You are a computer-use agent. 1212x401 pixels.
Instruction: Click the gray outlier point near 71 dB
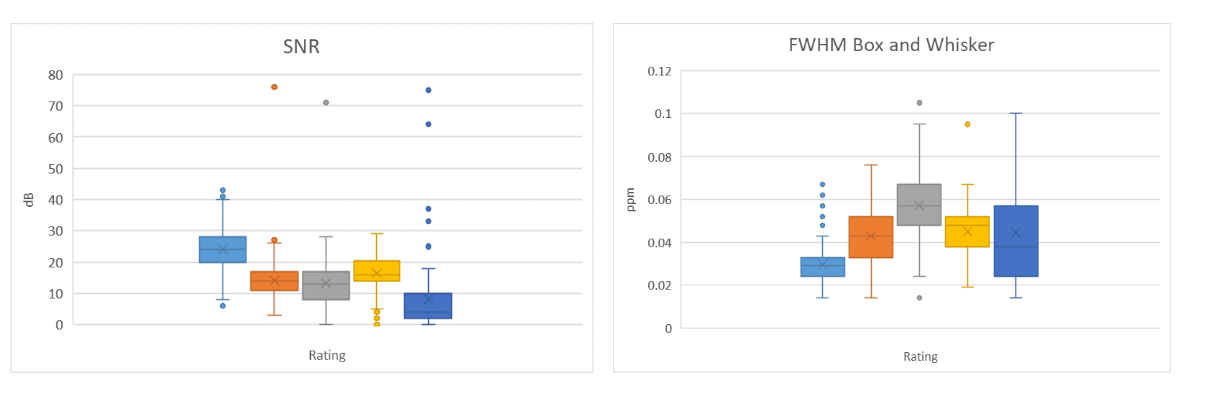pyautogui.click(x=326, y=102)
